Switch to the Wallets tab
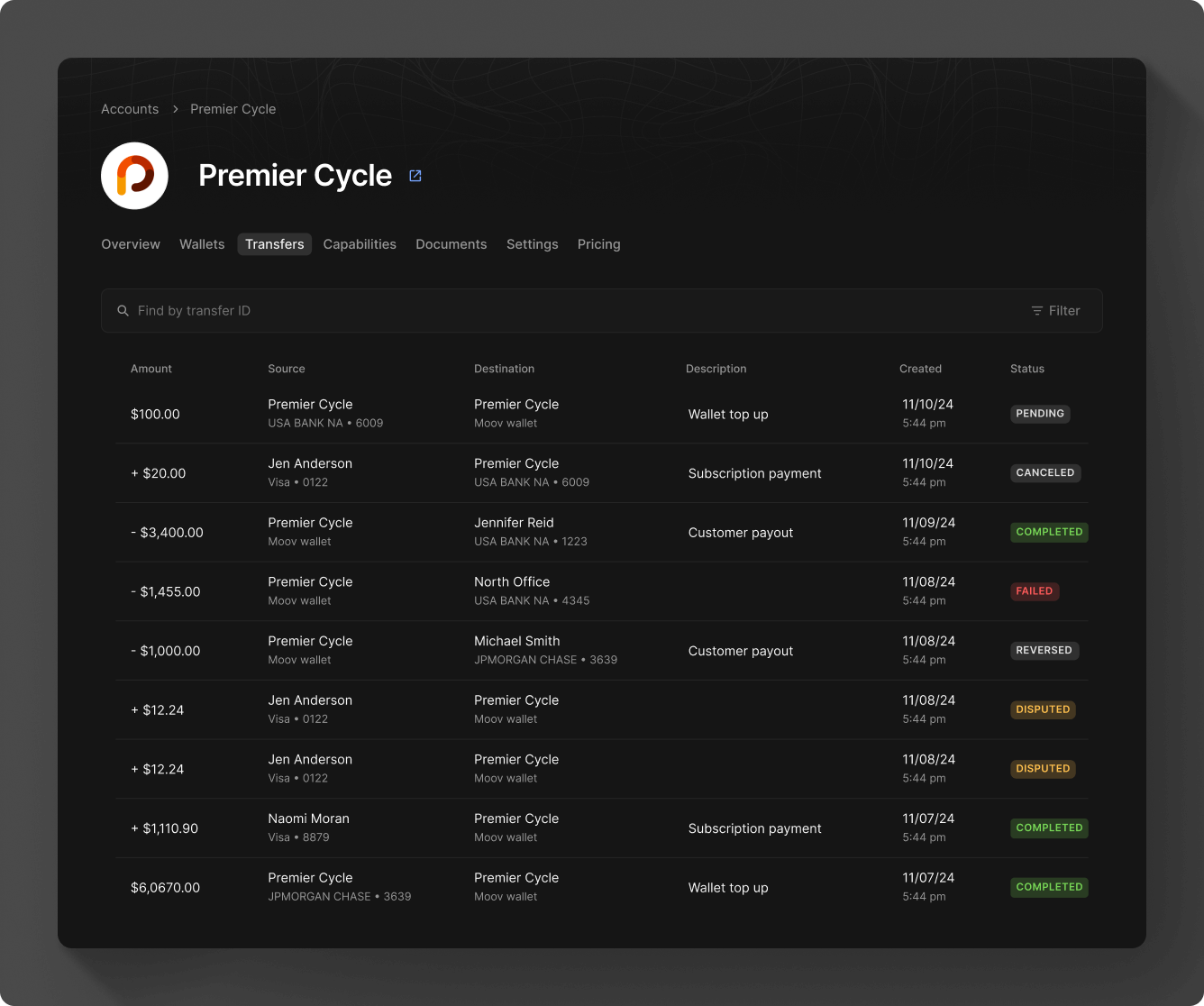Viewport: 1204px width, 1006px height. coord(202,244)
